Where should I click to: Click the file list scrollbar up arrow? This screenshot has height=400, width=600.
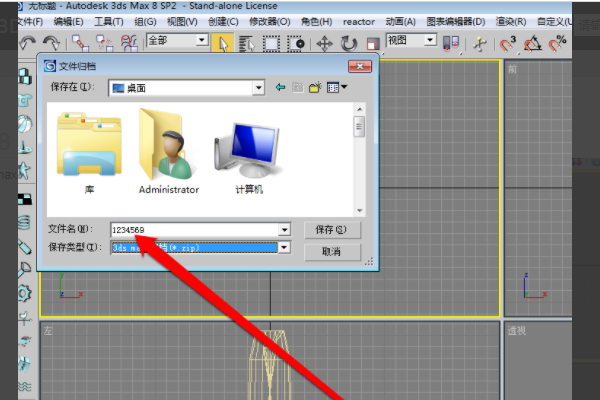tap(359, 109)
